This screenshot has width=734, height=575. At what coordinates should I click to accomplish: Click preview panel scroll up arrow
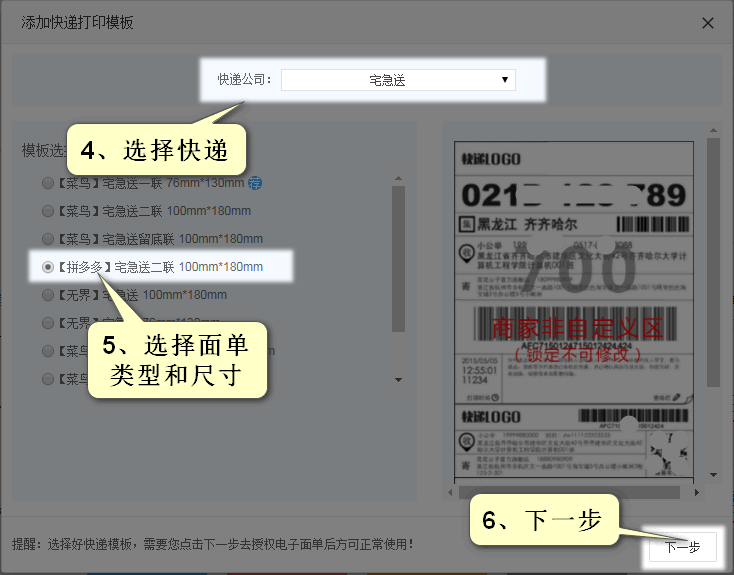click(x=713, y=130)
